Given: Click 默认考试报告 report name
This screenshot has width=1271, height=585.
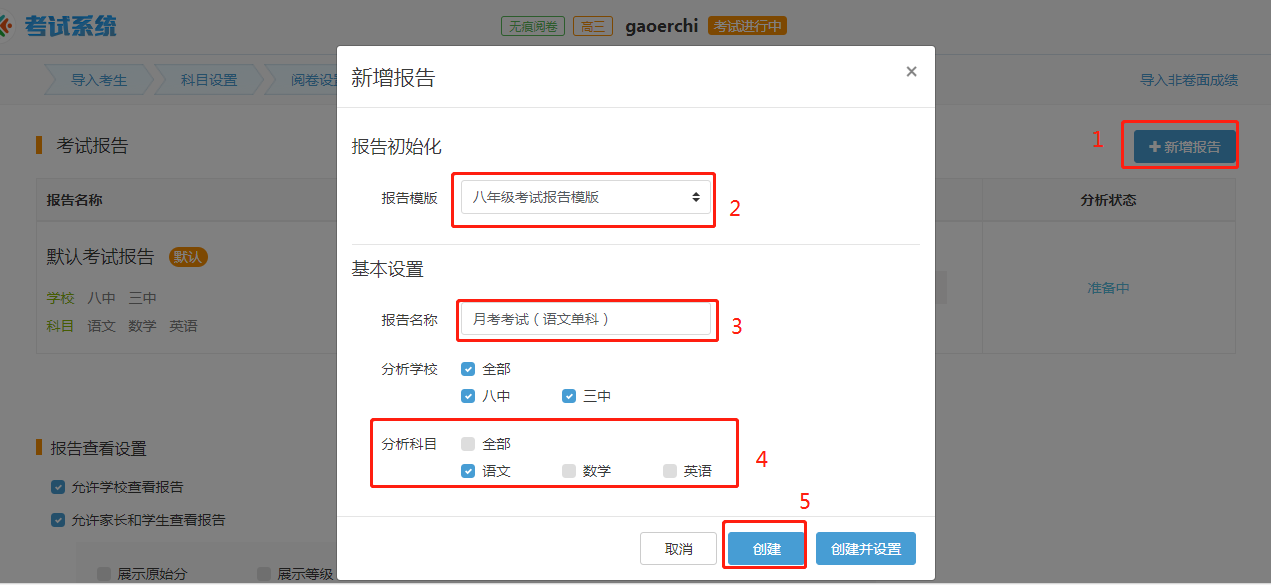Looking at the screenshot, I should [100, 257].
